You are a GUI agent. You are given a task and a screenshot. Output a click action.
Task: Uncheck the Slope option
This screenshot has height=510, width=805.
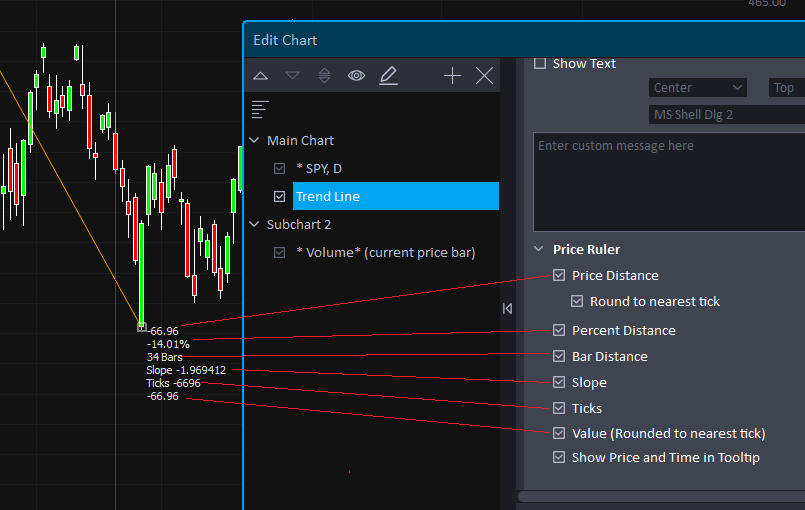(559, 383)
